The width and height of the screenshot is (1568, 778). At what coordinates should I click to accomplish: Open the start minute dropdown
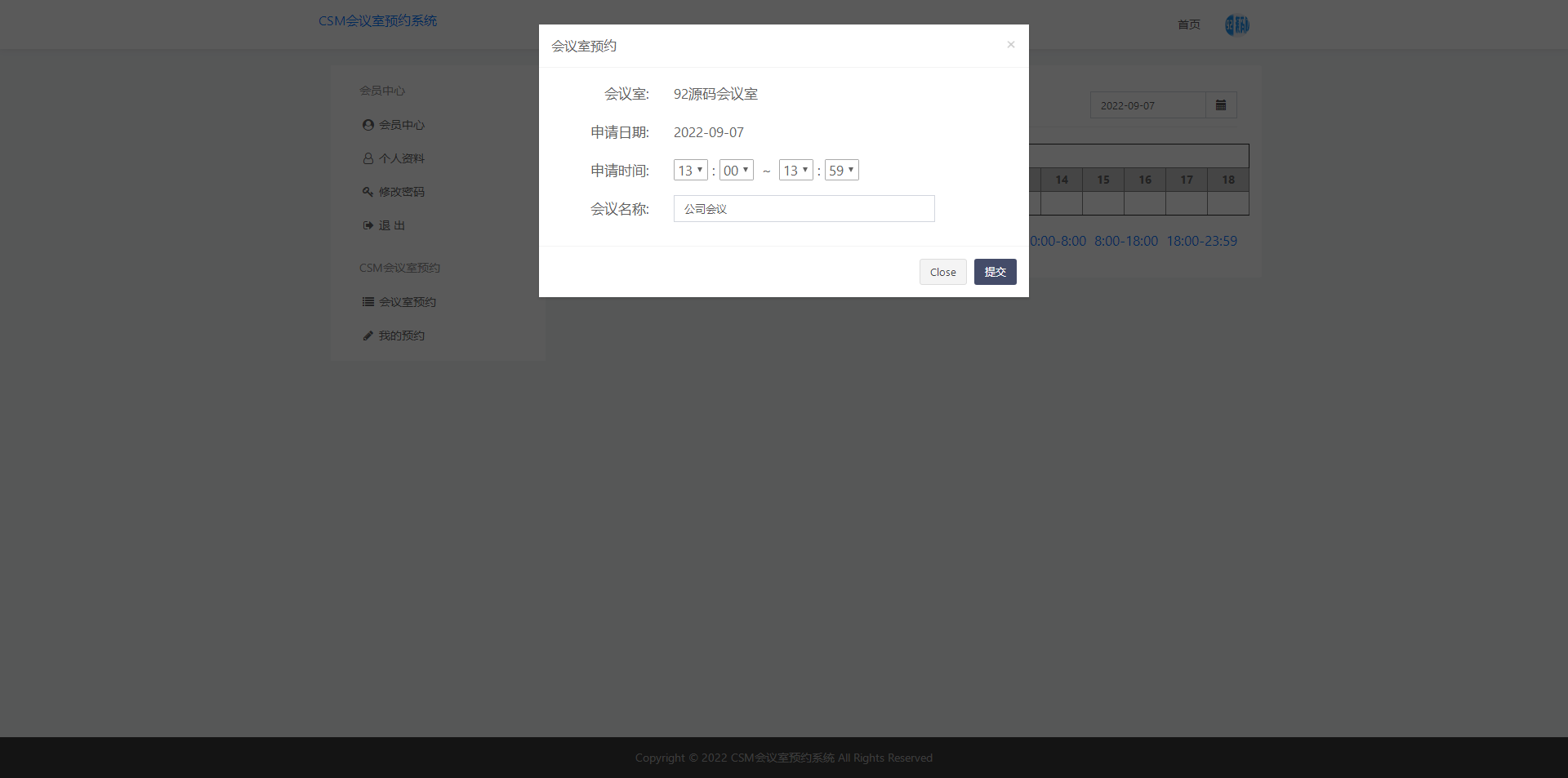pyautogui.click(x=736, y=171)
